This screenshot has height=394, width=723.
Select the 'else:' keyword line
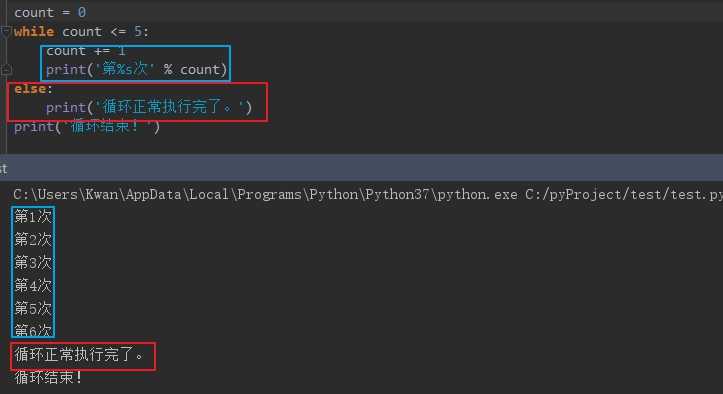point(33,88)
